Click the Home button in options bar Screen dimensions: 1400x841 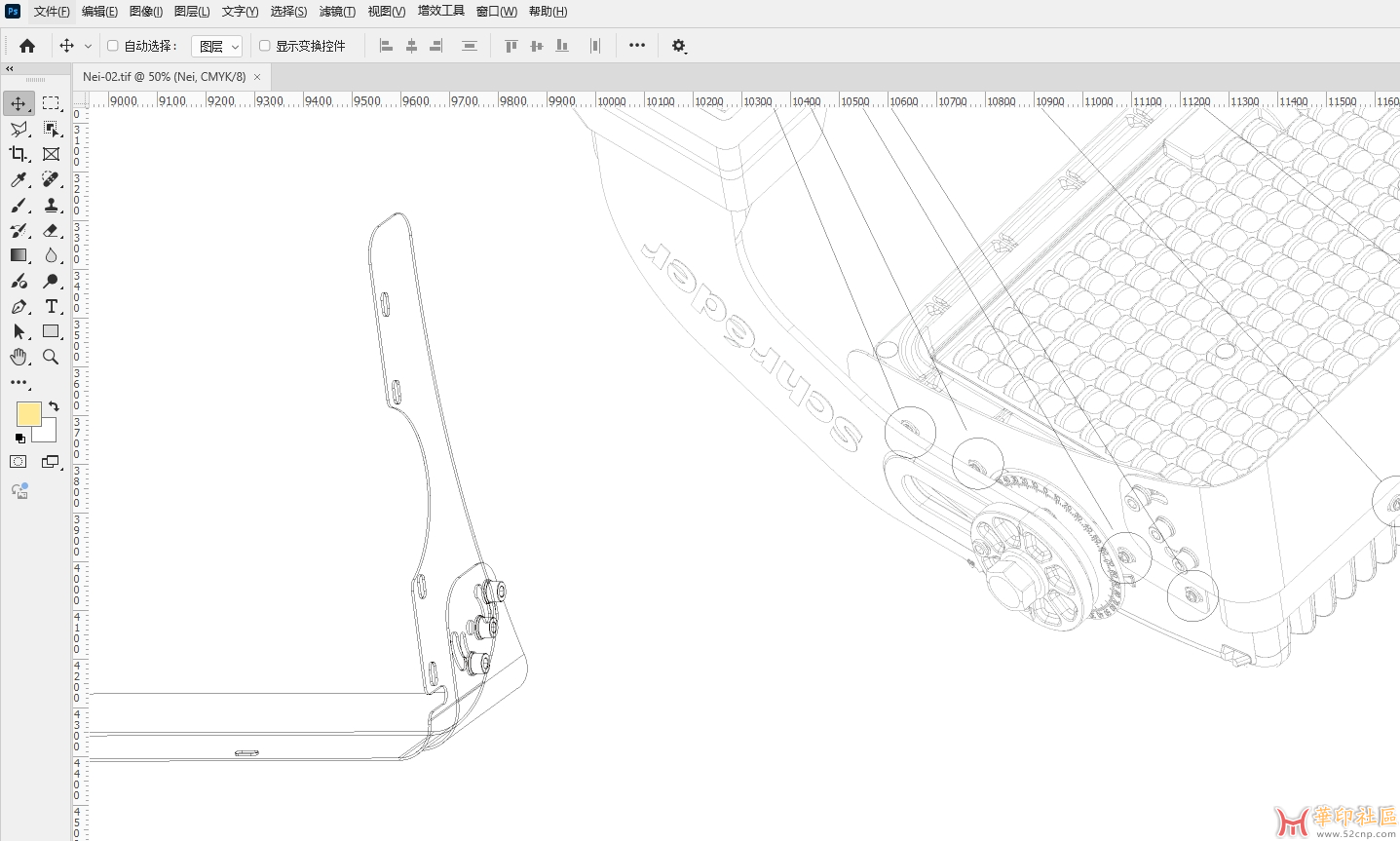pyautogui.click(x=27, y=46)
